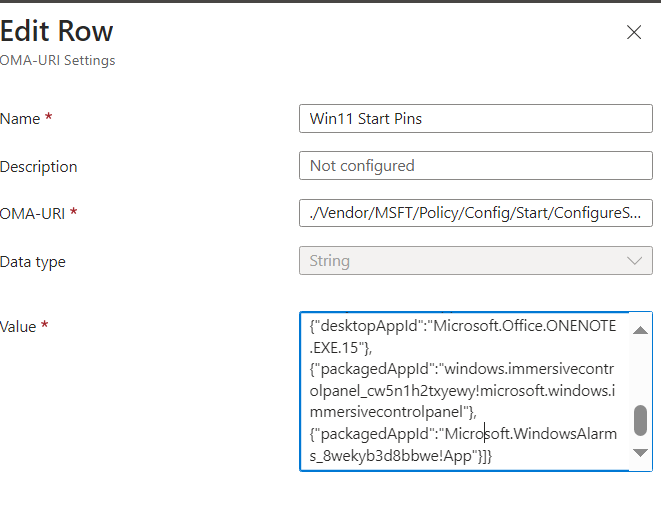Close the Edit Row pane
Viewport: 661px width, 514px height.
[634, 32]
